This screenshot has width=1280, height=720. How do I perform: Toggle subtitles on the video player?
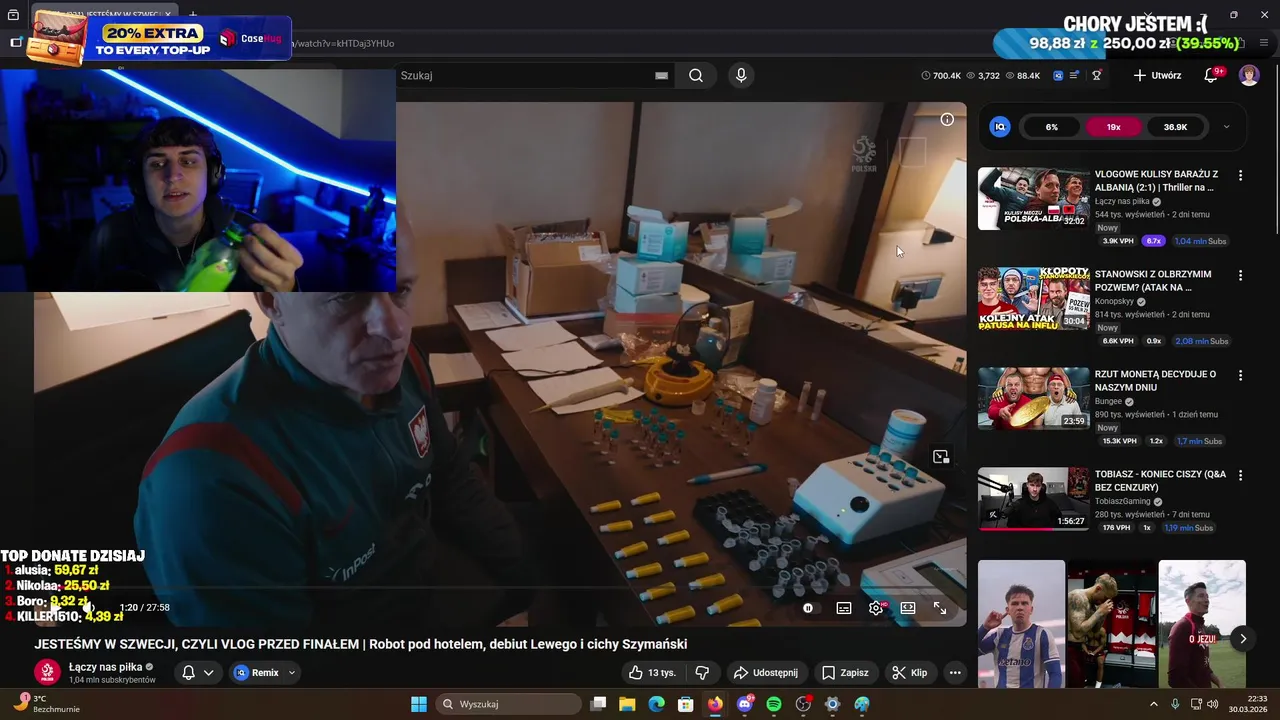[x=844, y=608]
